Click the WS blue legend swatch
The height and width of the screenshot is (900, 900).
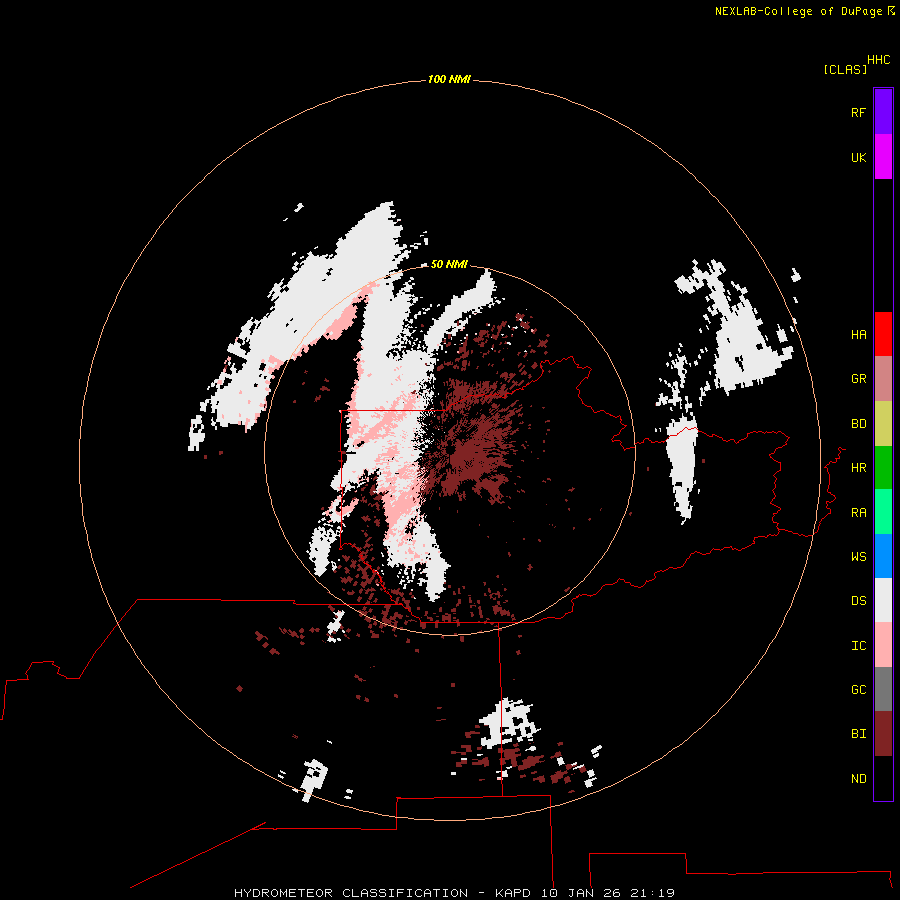(x=883, y=556)
